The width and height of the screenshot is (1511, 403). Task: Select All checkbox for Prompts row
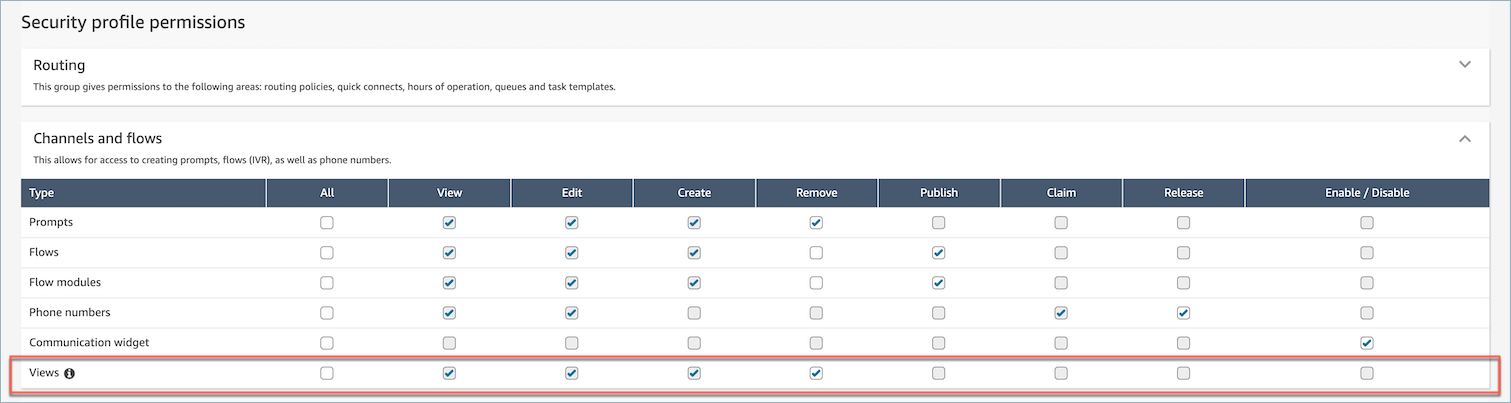(x=327, y=223)
